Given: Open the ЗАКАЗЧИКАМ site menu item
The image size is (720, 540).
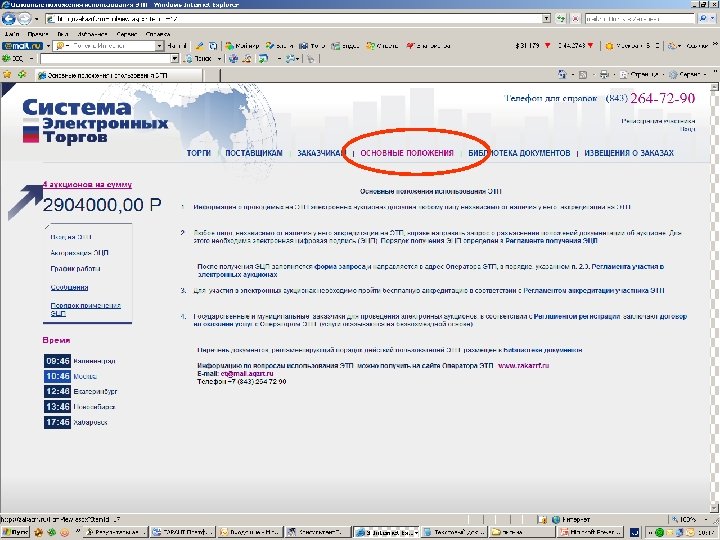Looking at the screenshot, I should pyautogui.click(x=321, y=153).
